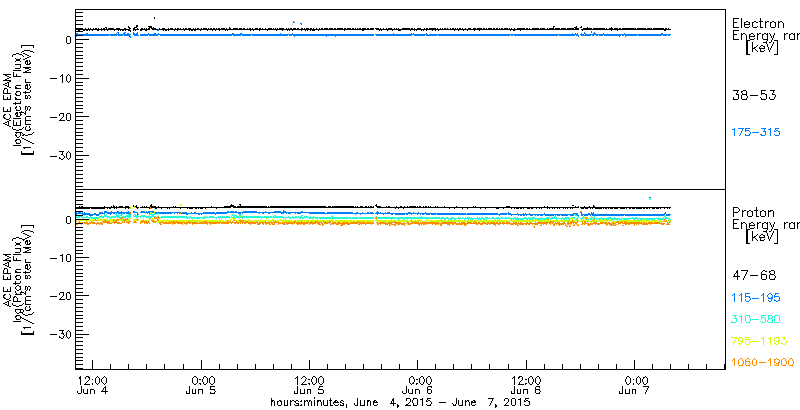This screenshot has height=410, width=800.
Task: Click the blue electron legend entry 175-315
Action: [x=756, y=133]
